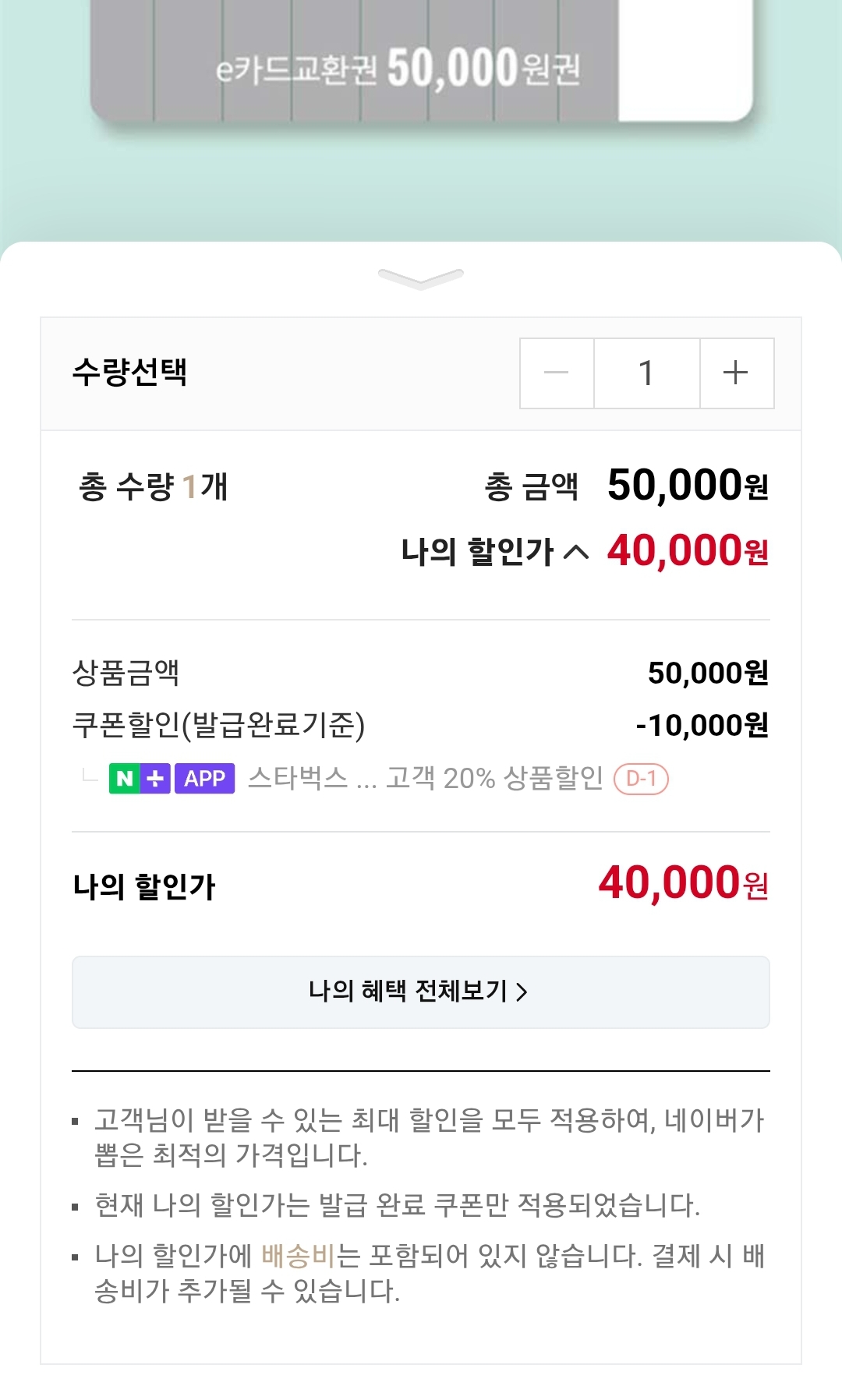Image resolution: width=842 pixels, height=1400 pixels.
Task: Decrease quantity with the minus button
Action: 557,373
